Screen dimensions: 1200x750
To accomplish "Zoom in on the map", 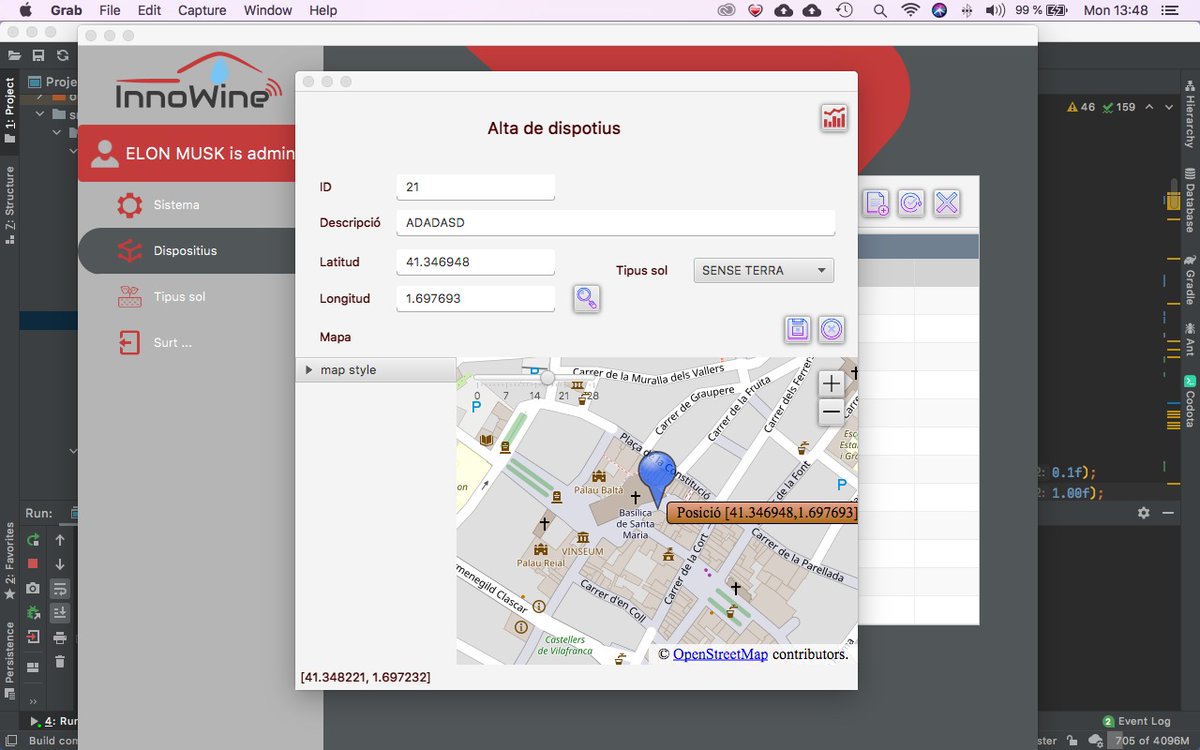I will click(x=831, y=383).
